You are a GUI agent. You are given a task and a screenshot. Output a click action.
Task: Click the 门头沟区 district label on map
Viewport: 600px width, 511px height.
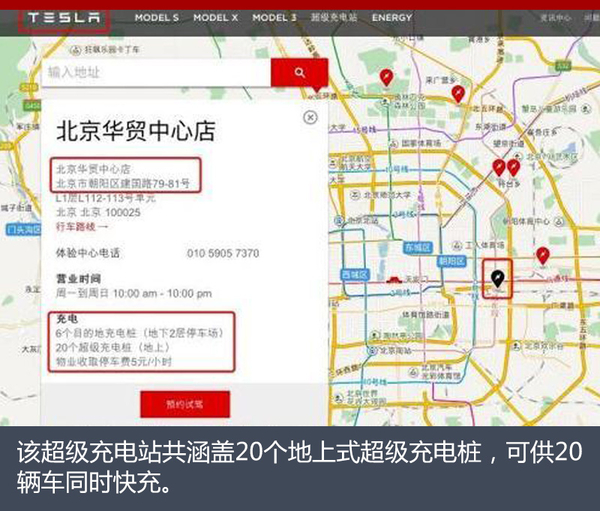[24, 229]
